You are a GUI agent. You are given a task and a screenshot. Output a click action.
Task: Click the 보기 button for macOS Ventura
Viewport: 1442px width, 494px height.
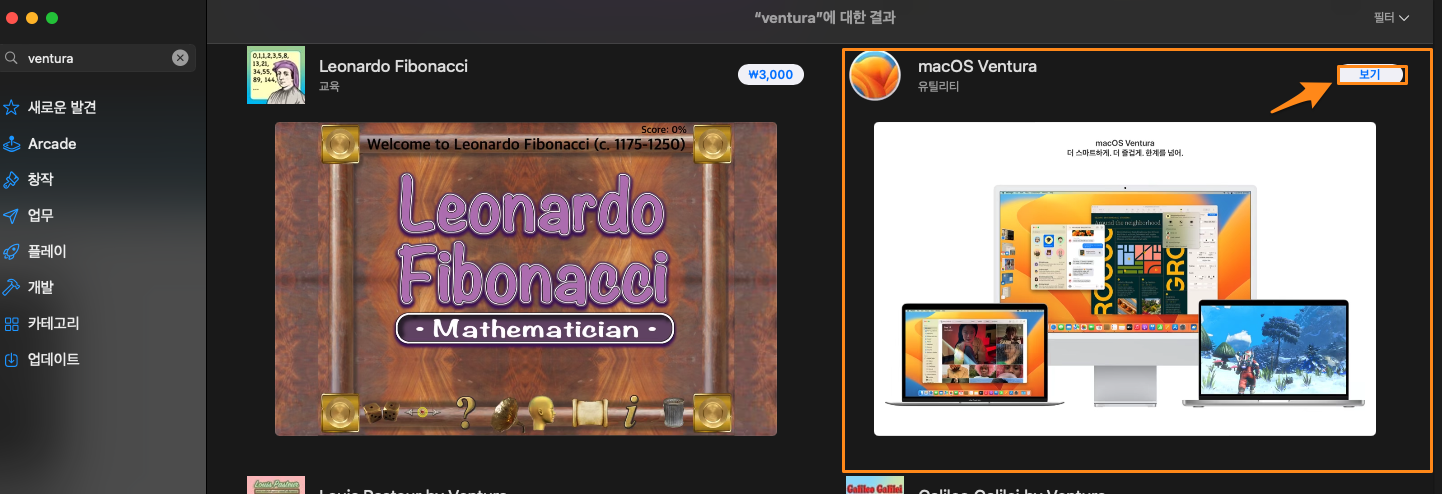point(1372,75)
